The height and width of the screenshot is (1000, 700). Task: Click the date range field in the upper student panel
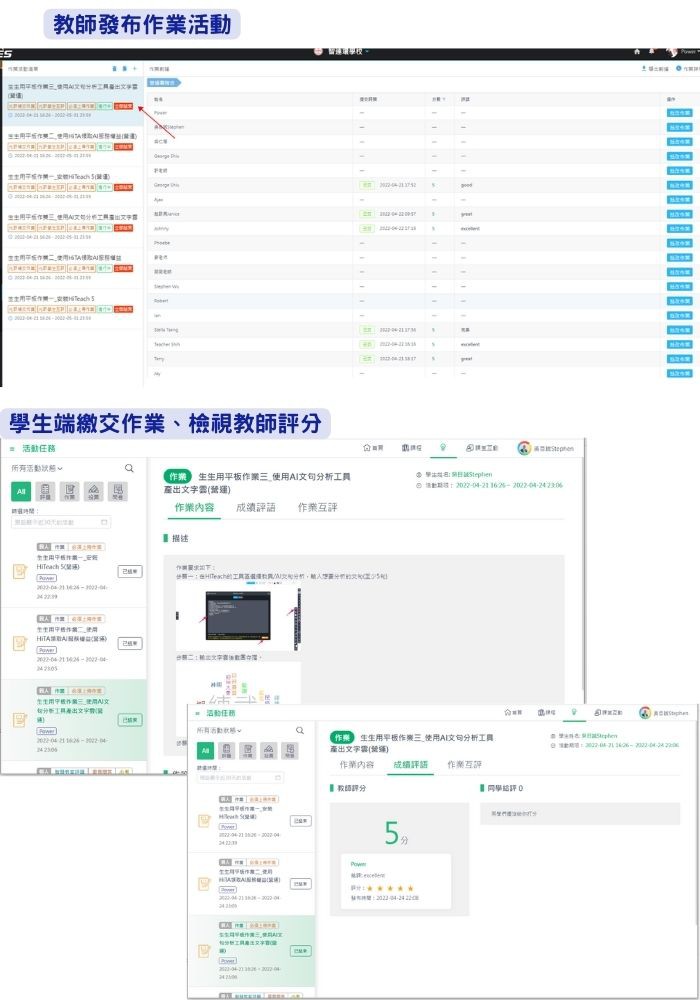pyautogui.click(x=61, y=522)
